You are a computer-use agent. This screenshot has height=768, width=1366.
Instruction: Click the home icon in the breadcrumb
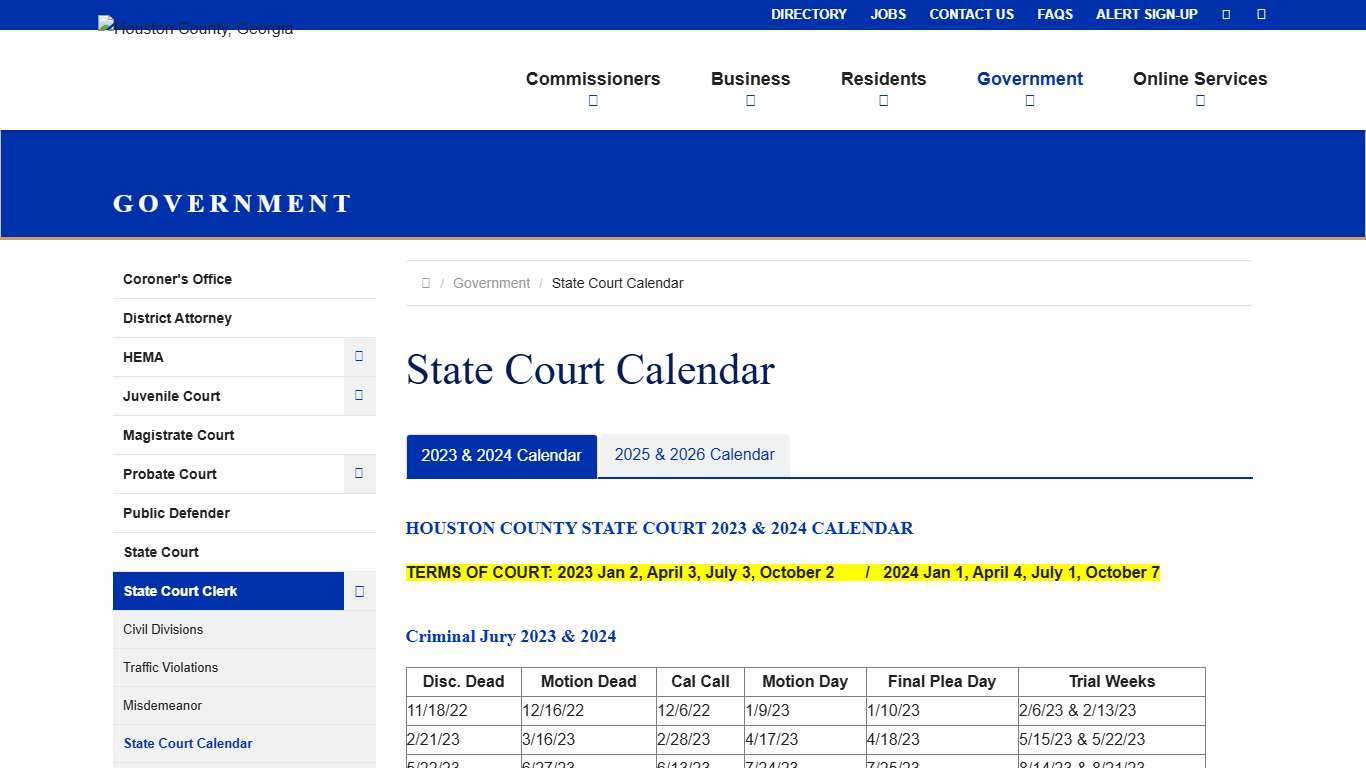[x=426, y=283]
